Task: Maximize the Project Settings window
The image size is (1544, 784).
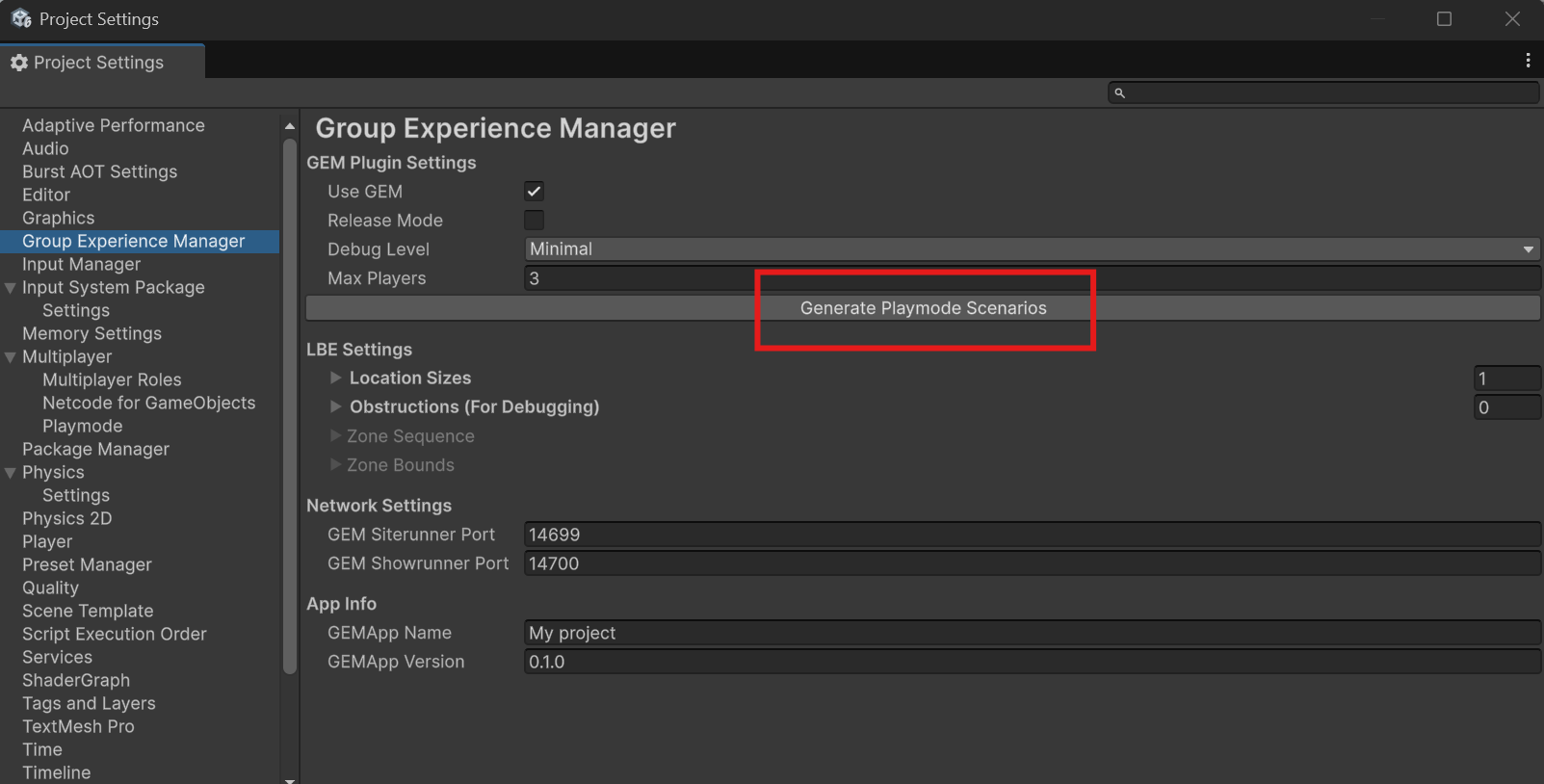Action: pyautogui.click(x=1444, y=19)
